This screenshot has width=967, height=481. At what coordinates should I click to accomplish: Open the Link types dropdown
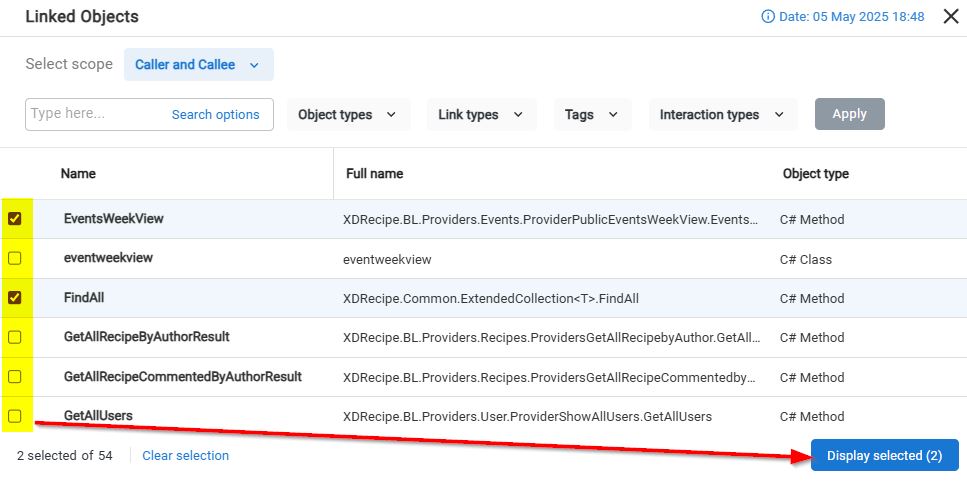coord(481,115)
